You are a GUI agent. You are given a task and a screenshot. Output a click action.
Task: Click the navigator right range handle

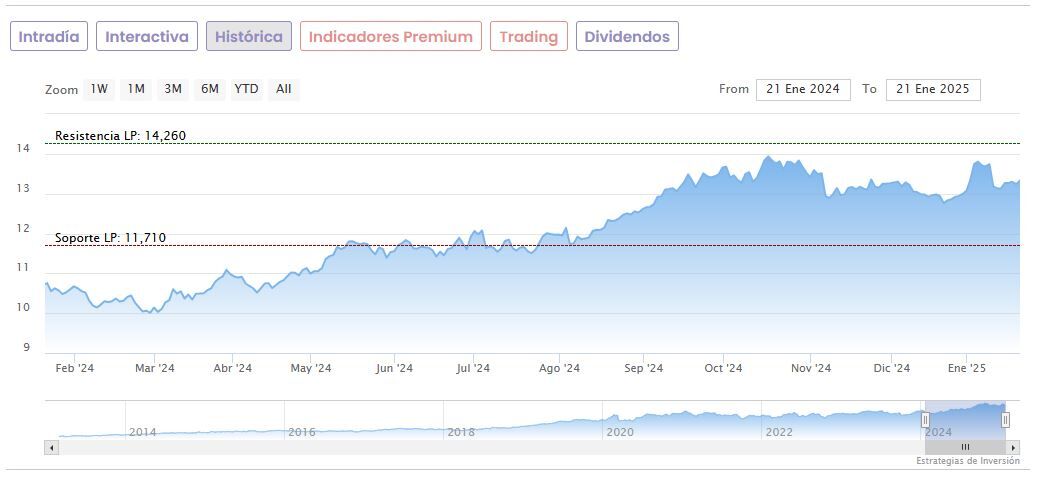(x=1005, y=420)
